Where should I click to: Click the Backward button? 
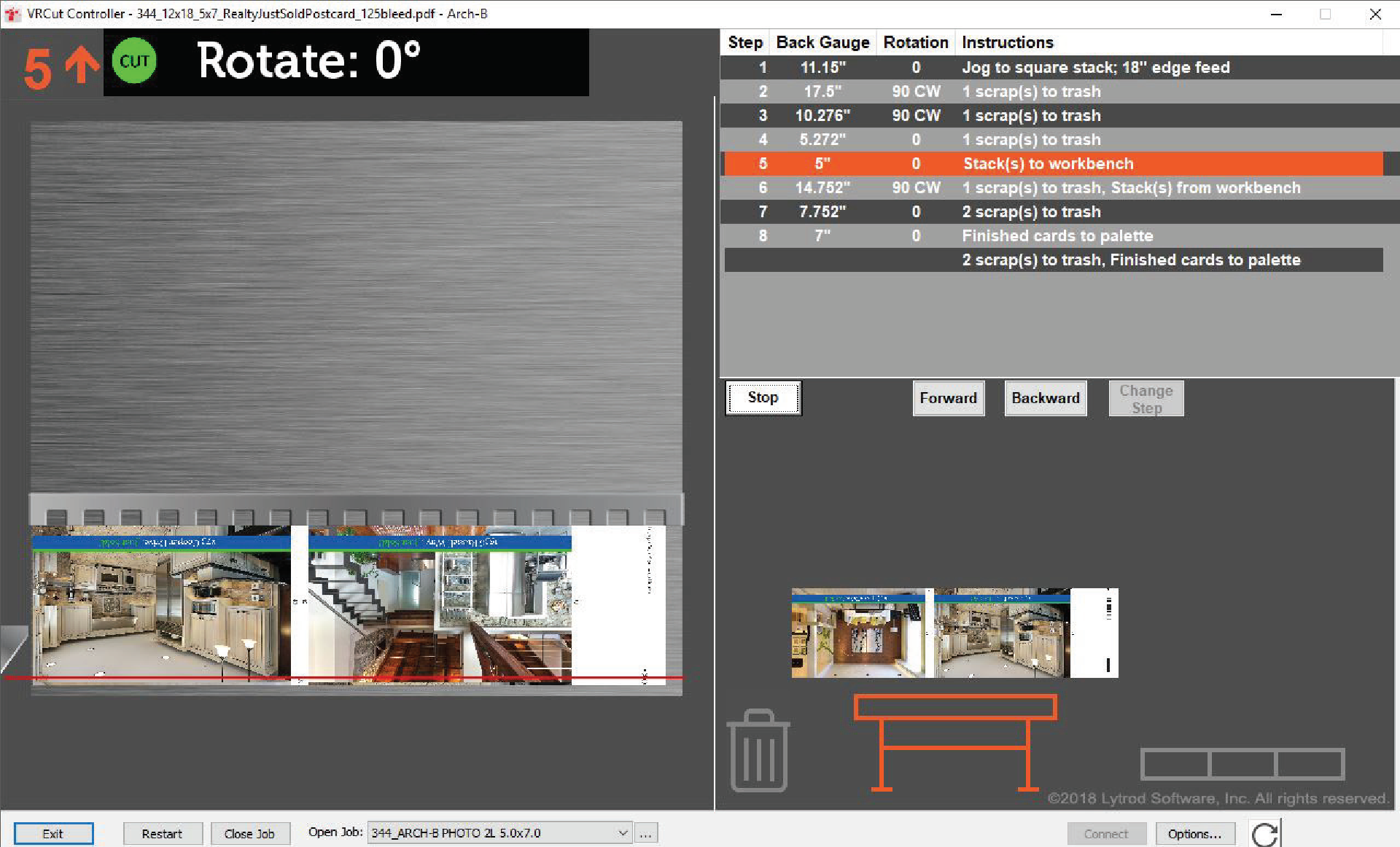click(x=1046, y=398)
